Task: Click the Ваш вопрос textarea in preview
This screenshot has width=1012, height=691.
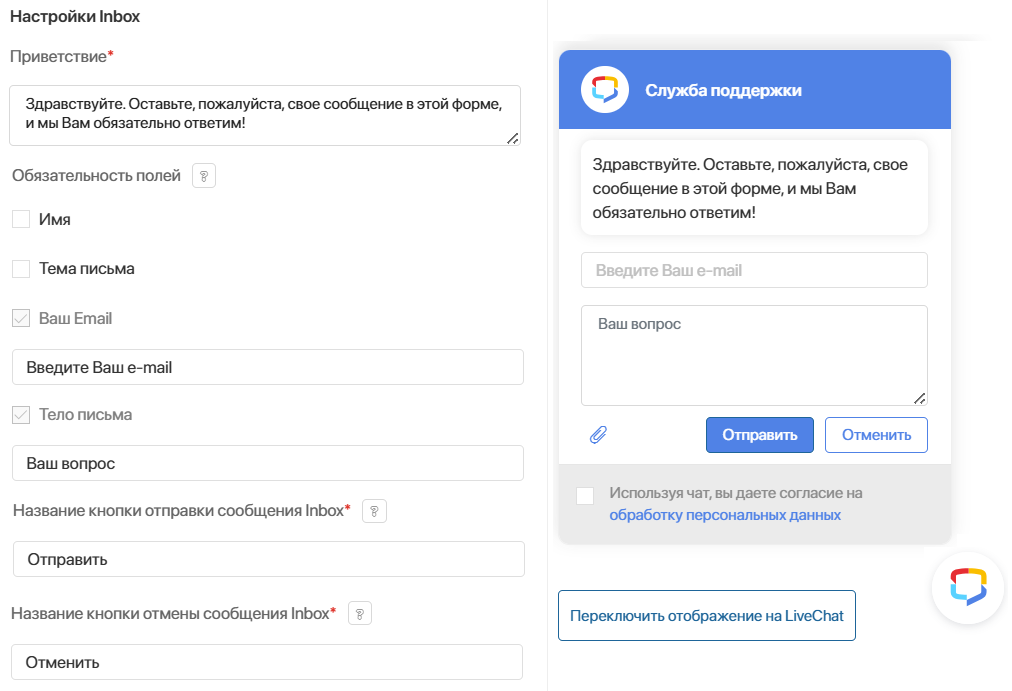Action: pos(754,356)
